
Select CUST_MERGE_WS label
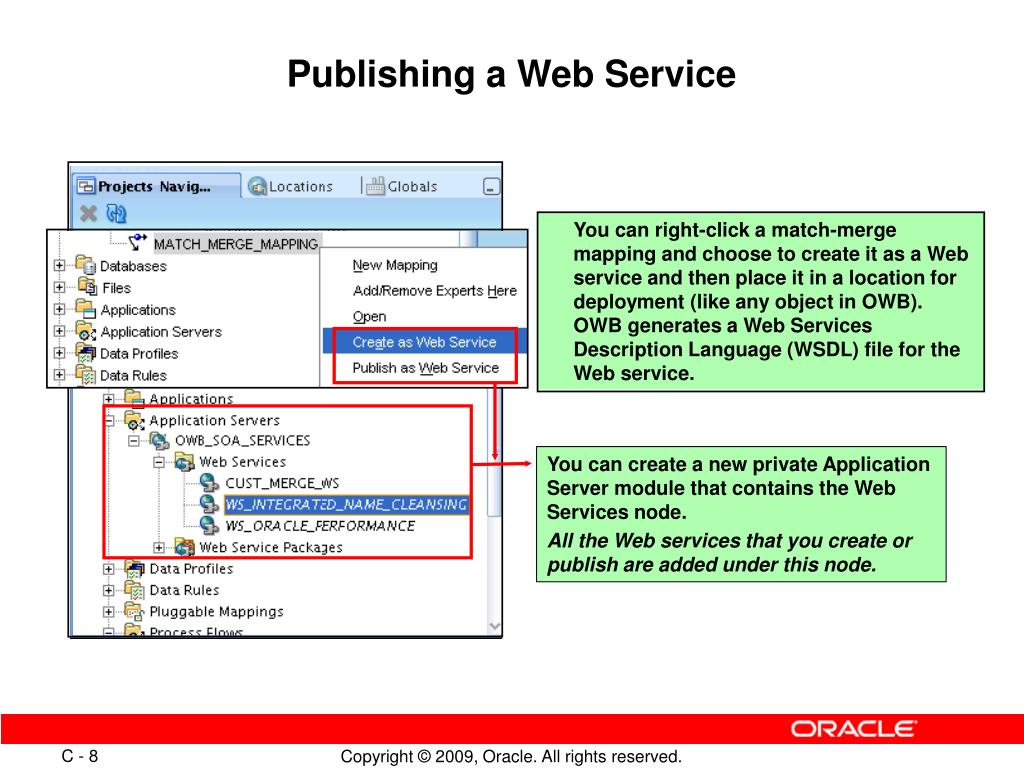(282, 483)
